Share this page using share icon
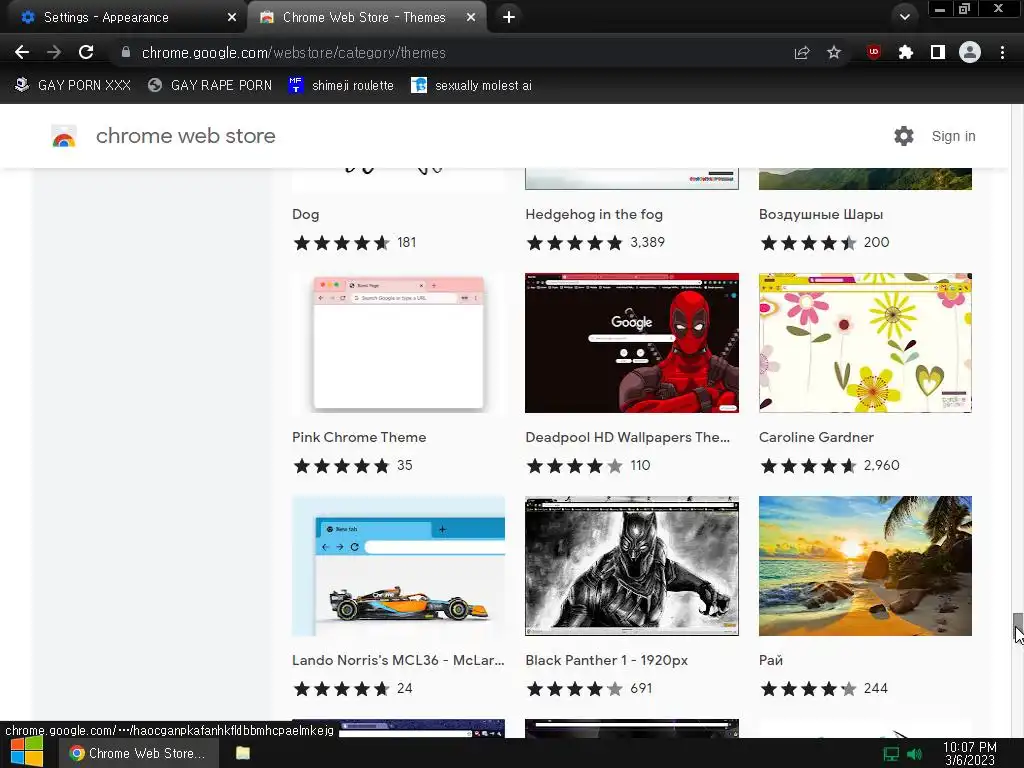This screenshot has height=768, width=1024. pos(802,53)
